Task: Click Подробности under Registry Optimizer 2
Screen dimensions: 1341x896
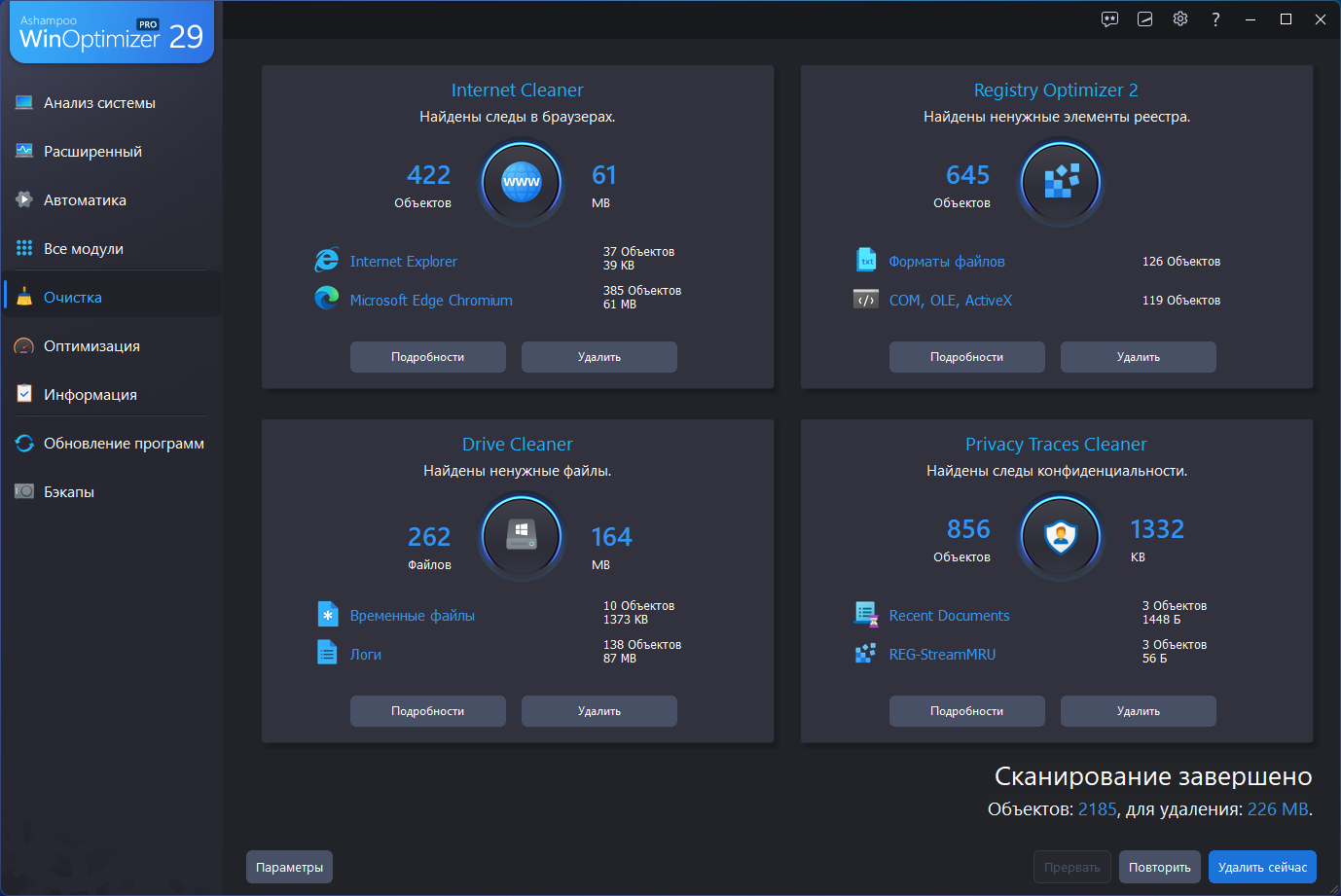Action: 967,357
